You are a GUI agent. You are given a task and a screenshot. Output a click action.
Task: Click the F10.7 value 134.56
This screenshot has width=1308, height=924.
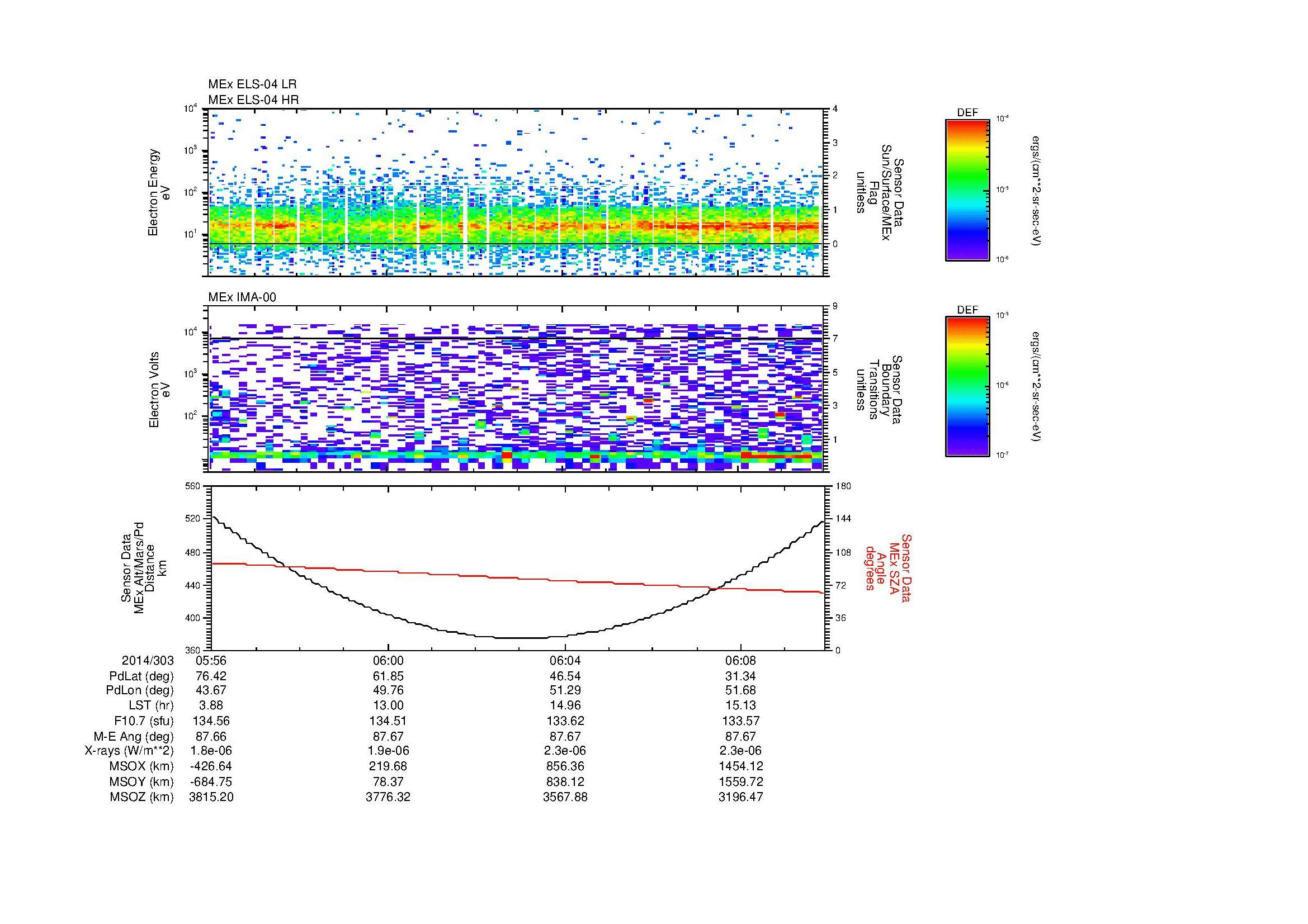point(211,721)
